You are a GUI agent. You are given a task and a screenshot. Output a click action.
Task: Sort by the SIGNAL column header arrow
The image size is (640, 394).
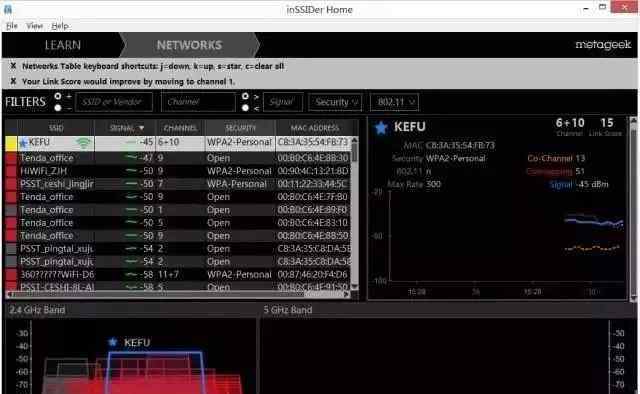[x=142, y=128]
